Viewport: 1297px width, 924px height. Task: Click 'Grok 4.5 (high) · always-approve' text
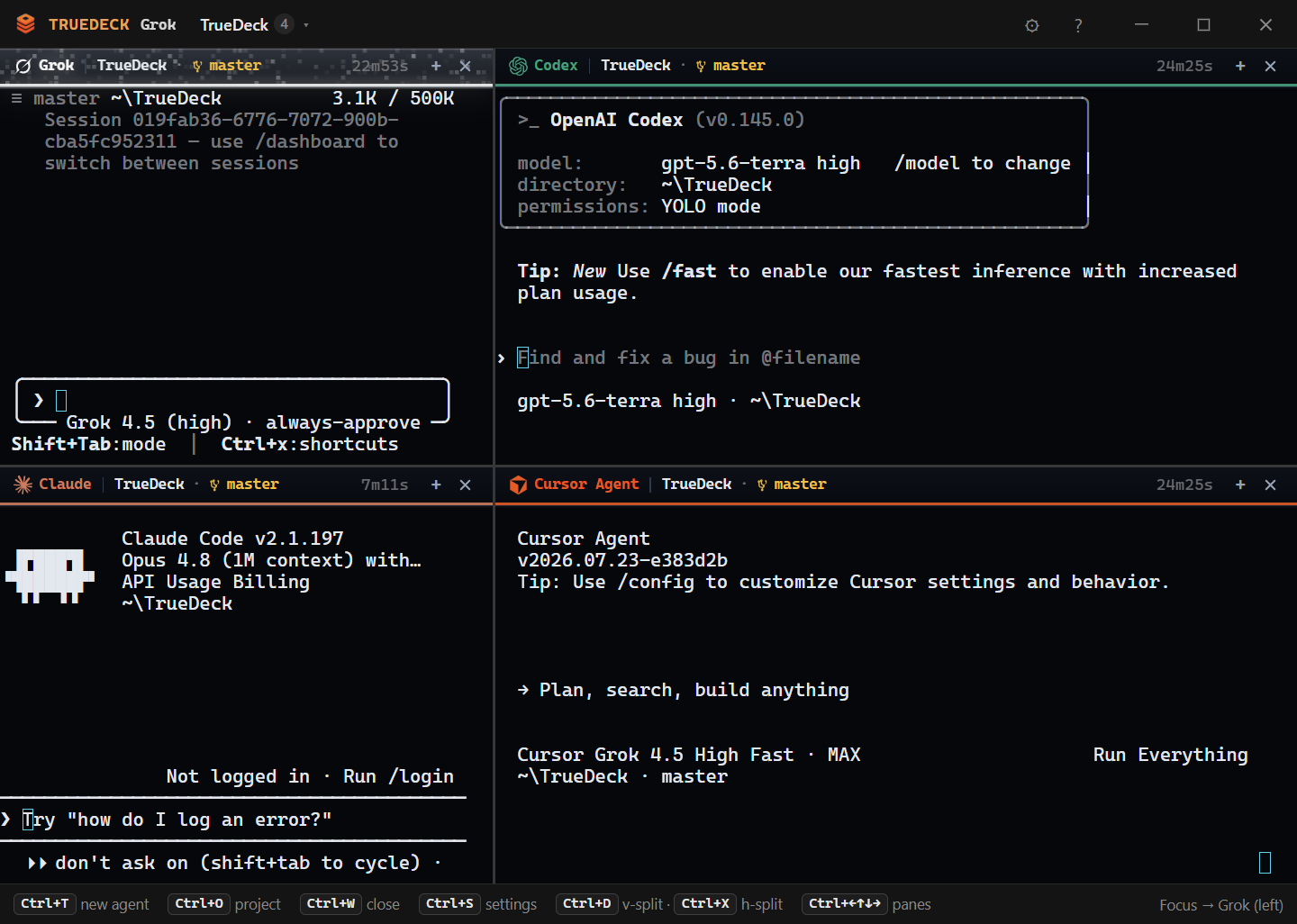(243, 422)
